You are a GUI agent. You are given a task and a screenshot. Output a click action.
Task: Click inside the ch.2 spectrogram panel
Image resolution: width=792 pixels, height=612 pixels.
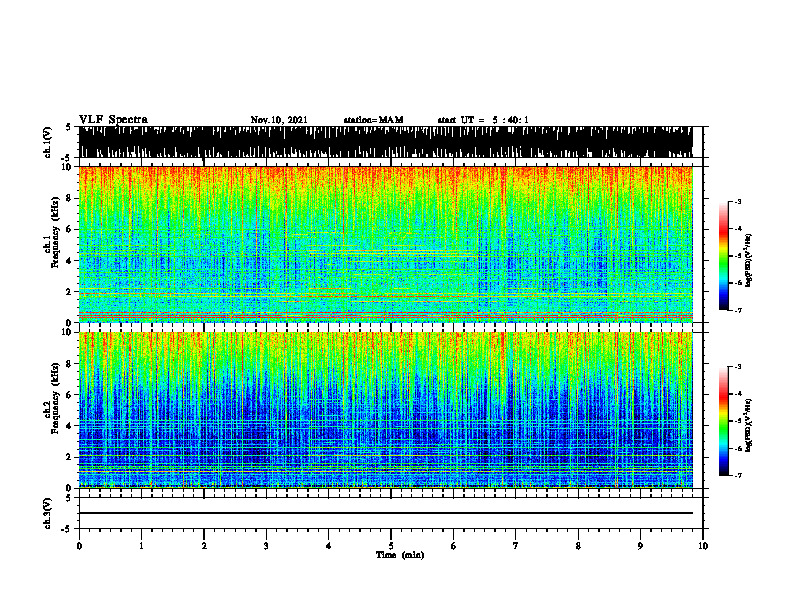(x=386, y=410)
